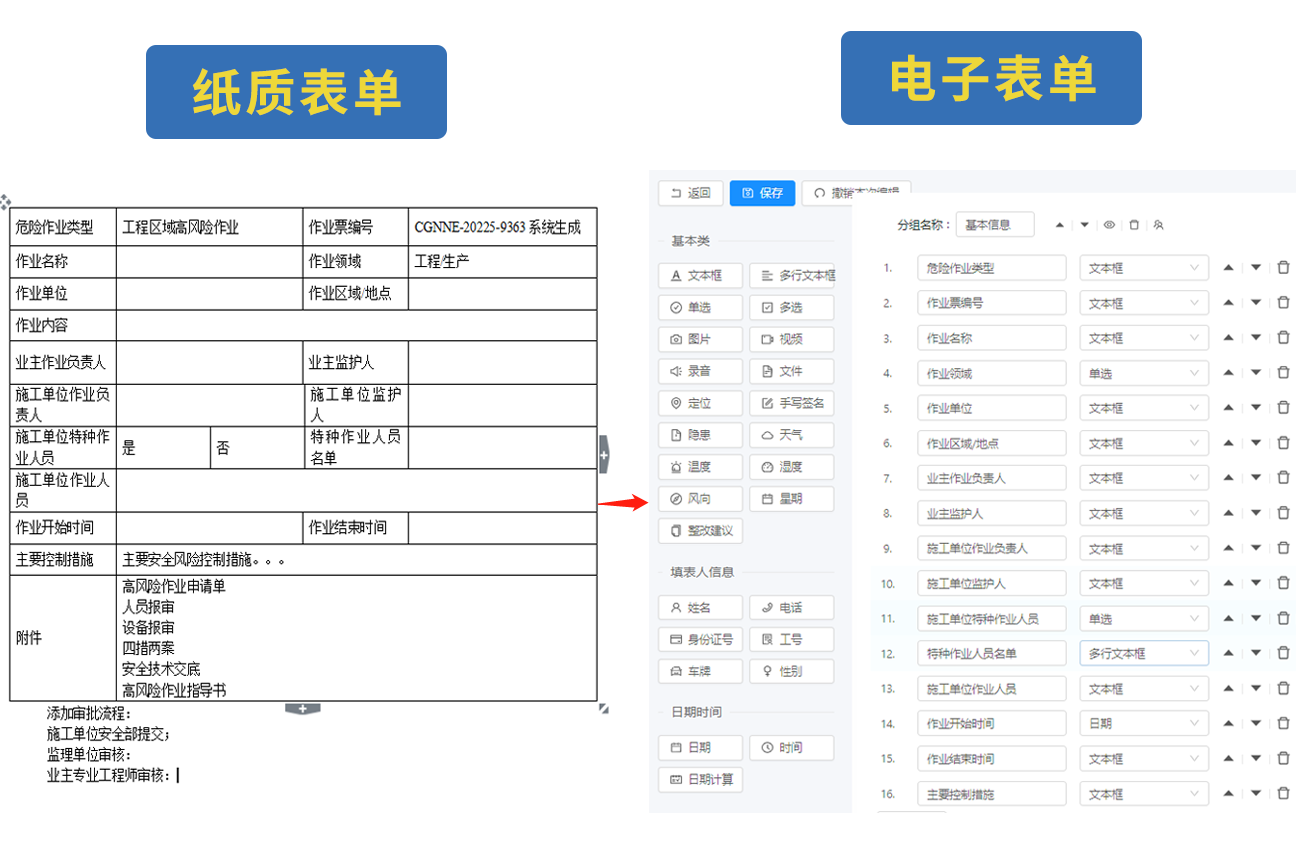Insert the 日期计算 component
Screen dimensions: 1296x857
(x=700, y=779)
